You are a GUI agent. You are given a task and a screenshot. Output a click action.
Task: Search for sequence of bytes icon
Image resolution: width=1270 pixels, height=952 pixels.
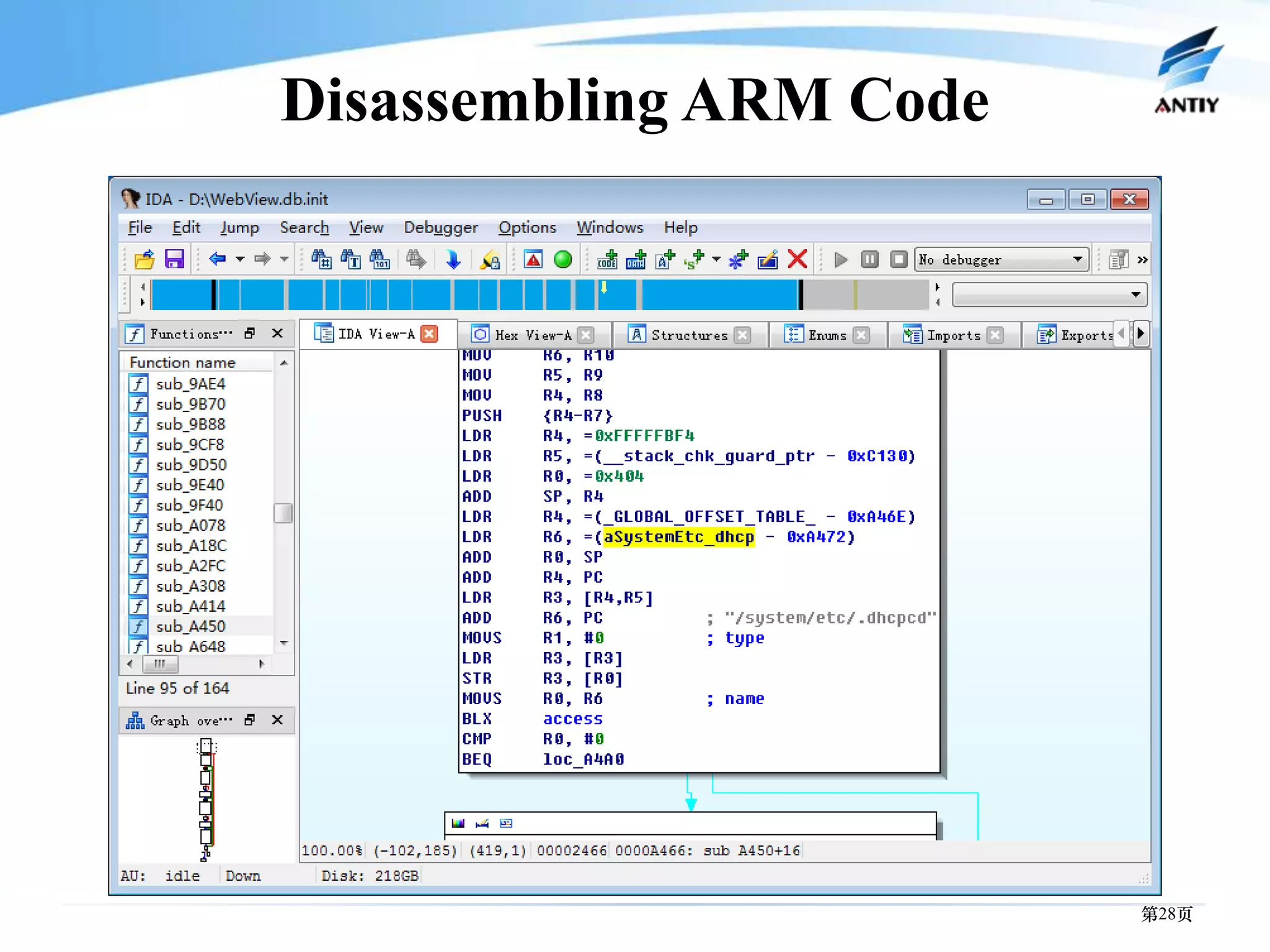[380, 259]
